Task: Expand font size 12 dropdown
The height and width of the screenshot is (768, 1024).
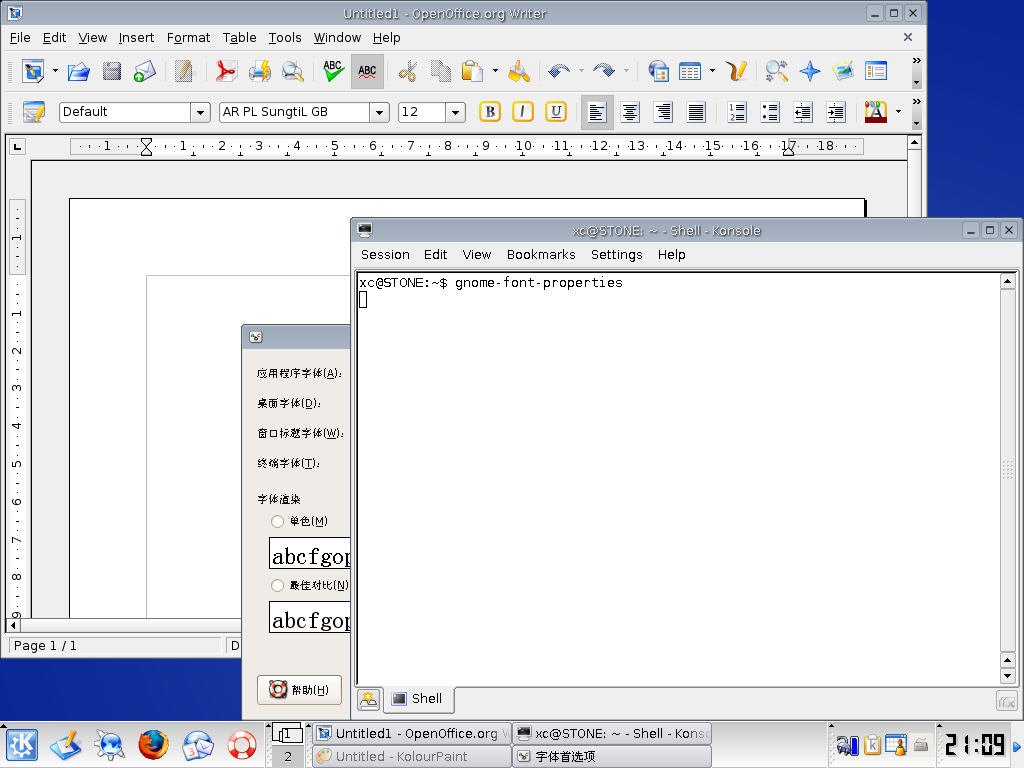Action: [455, 112]
